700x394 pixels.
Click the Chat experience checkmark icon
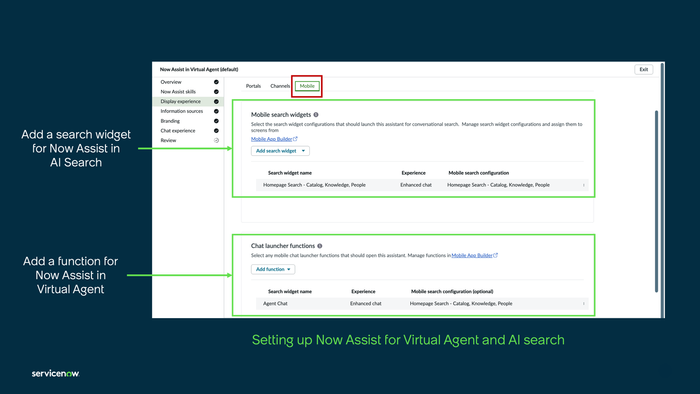pyautogui.click(x=216, y=131)
